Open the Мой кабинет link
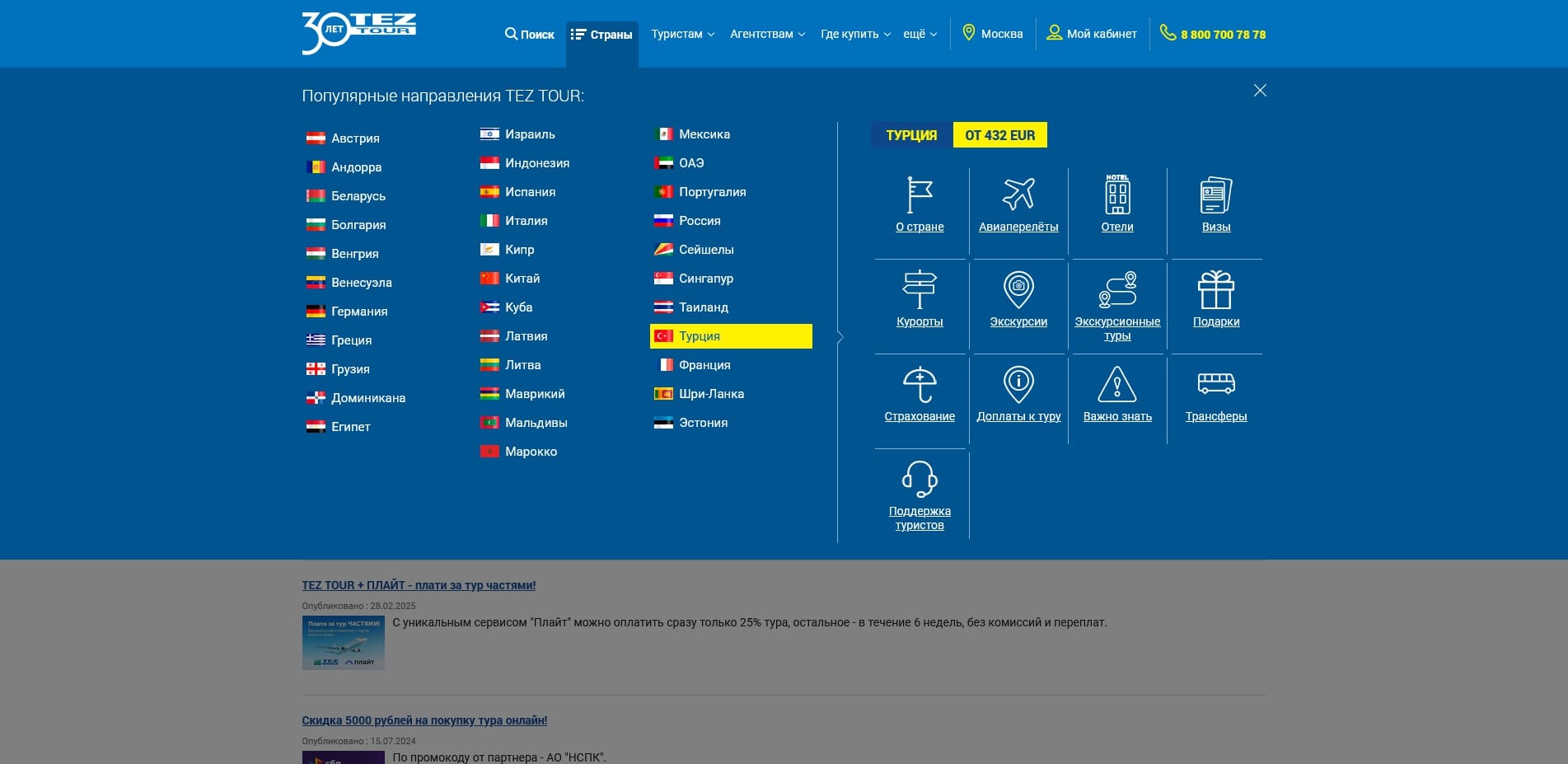The width and height of the screenshot is (1568, 764). pyautogui.click(x=1092, y=34)
